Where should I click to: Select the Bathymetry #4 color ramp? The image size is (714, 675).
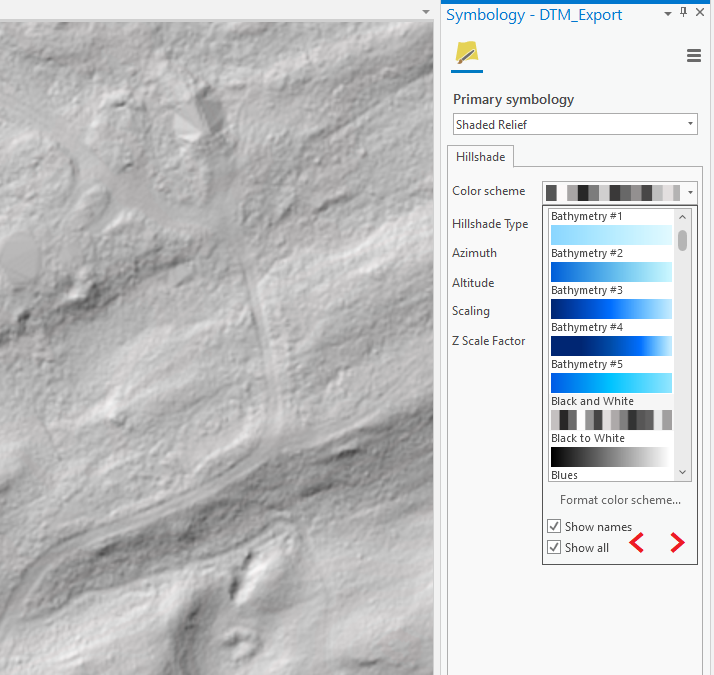coord(611,346)
